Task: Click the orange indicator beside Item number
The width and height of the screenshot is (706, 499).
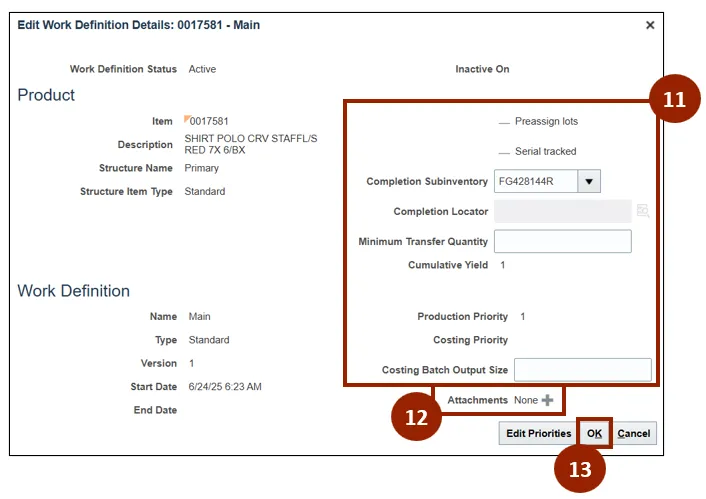Action: coord(187,119)
